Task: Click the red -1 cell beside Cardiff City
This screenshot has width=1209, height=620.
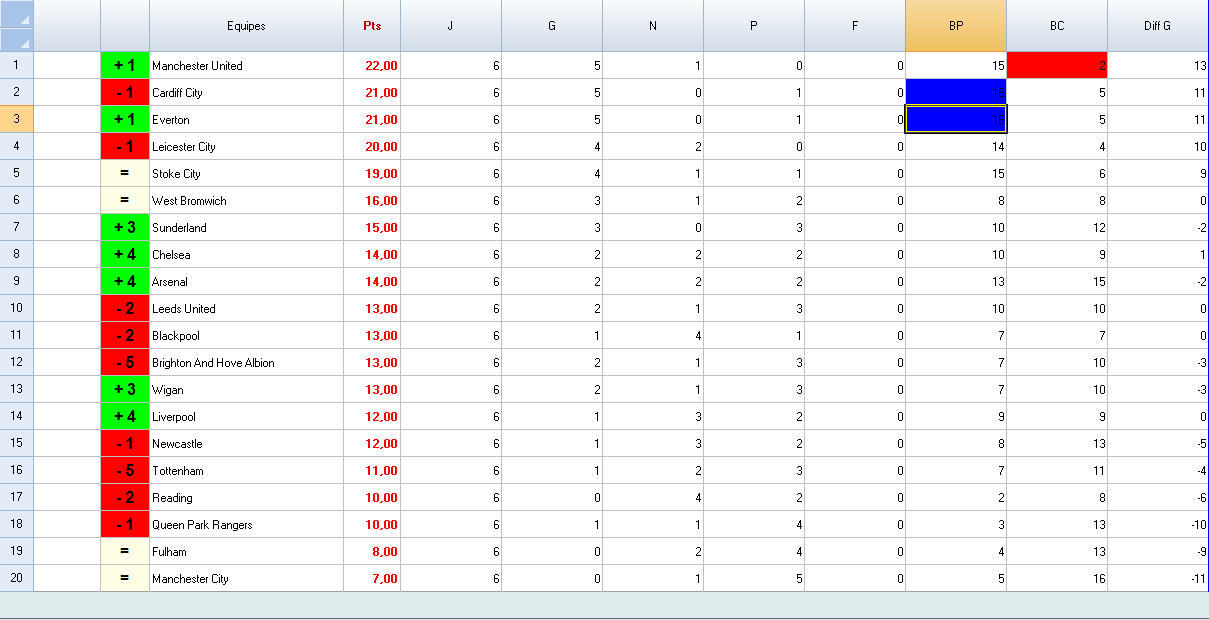Action: (x=125, y=92)
